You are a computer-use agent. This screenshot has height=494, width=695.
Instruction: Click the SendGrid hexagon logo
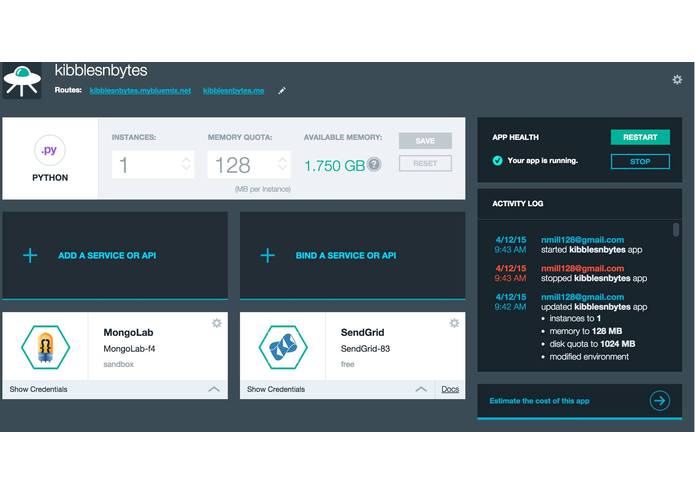point(283,347)
